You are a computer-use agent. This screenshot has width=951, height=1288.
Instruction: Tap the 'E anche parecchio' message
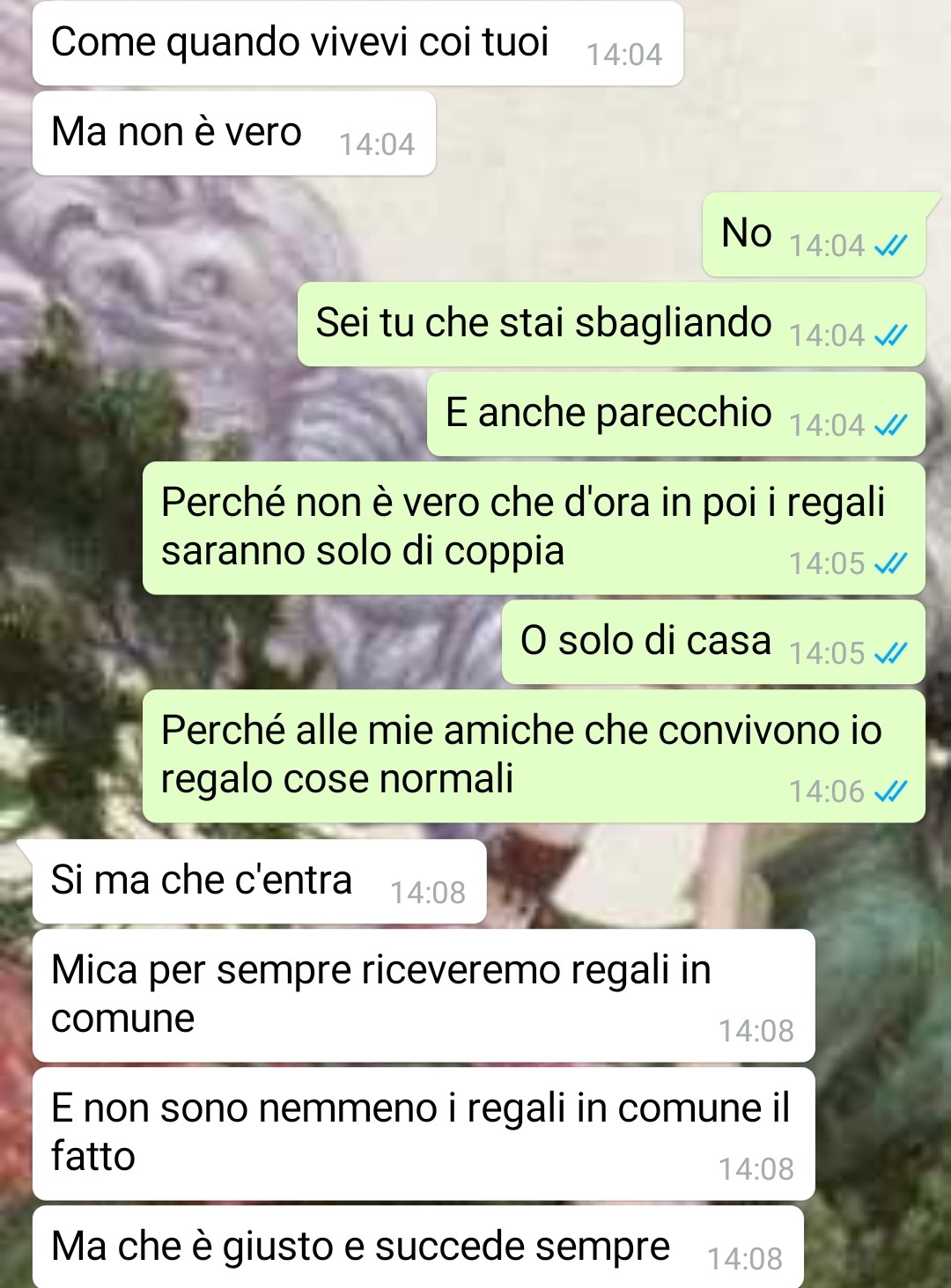pos(676,414)
